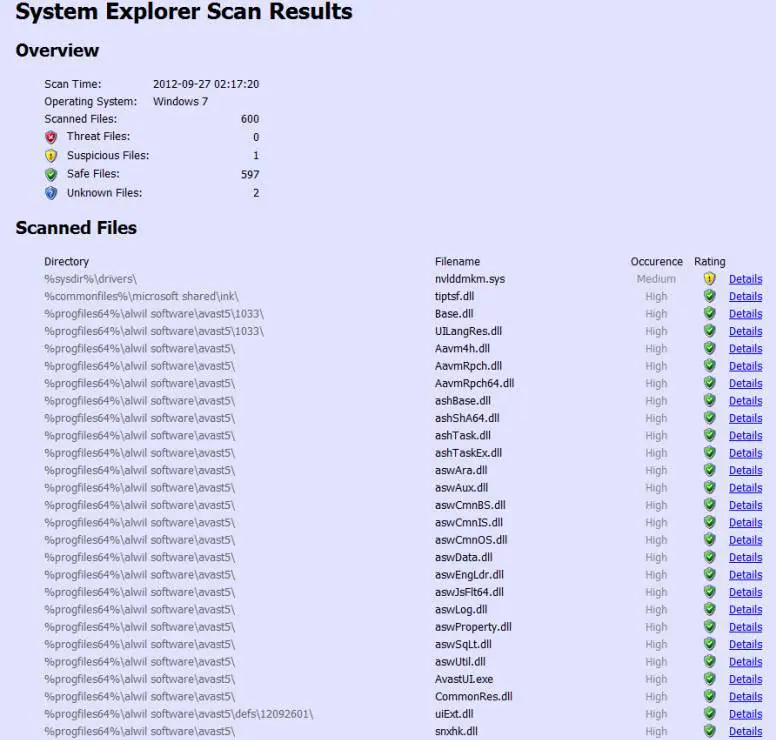Click green rating shield for aswData.dll
This screenshot has width=776, height=740.
coord(709,557)
